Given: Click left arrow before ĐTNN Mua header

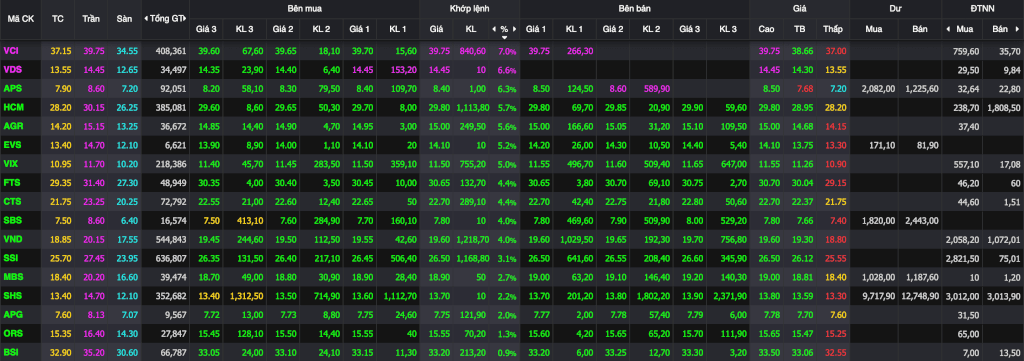Looking at the screenshot, I should pos(948,29).
